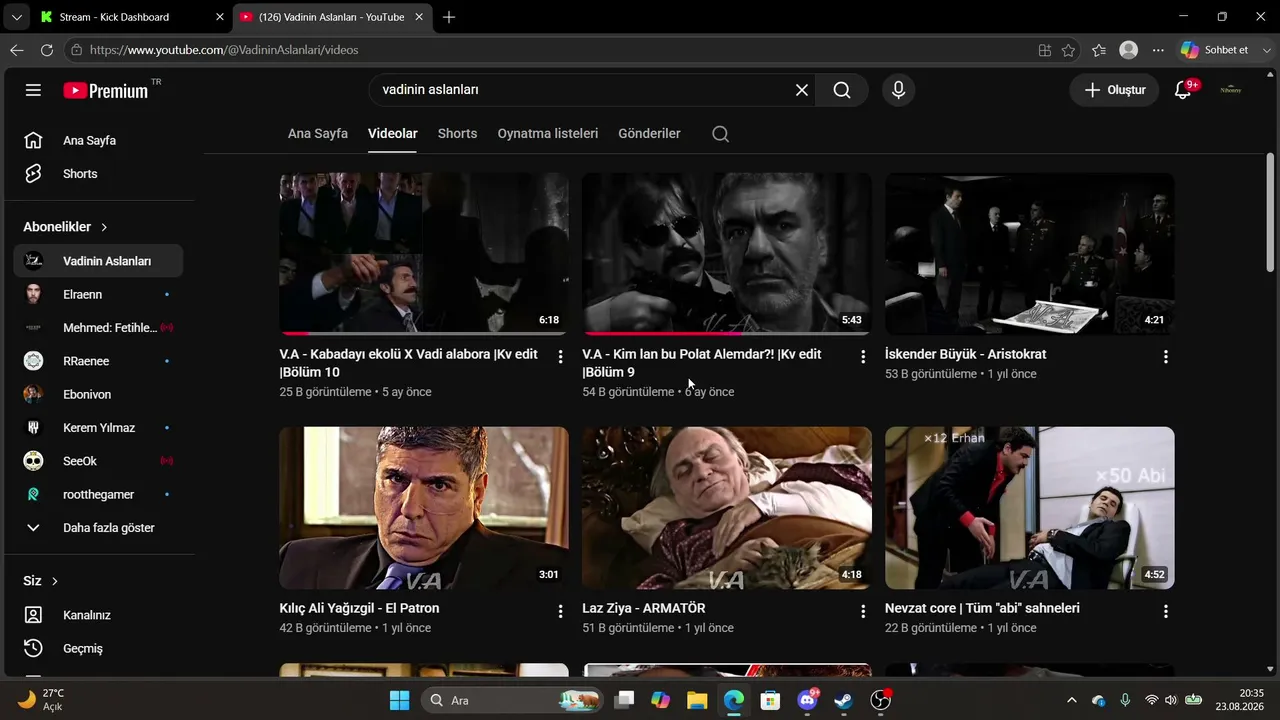
Task: Open Geçmiş history in the sidebar
Action: pos(98,648)
